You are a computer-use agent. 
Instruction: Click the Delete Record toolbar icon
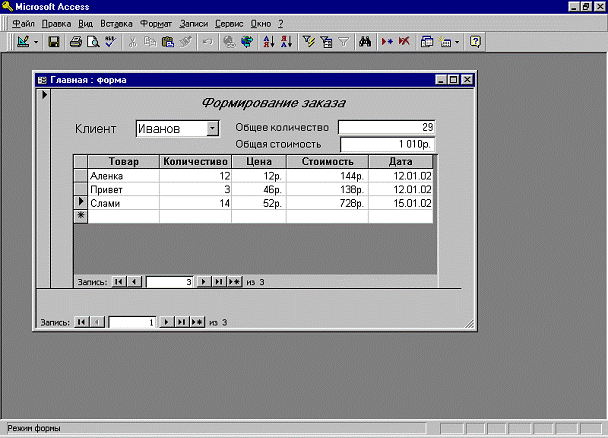[x=403, y=42]
